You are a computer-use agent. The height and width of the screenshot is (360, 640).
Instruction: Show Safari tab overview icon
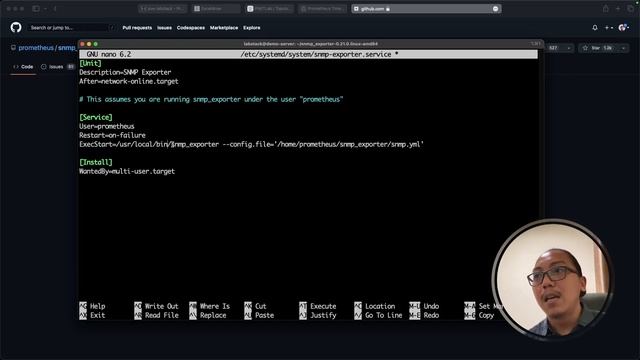631,9
